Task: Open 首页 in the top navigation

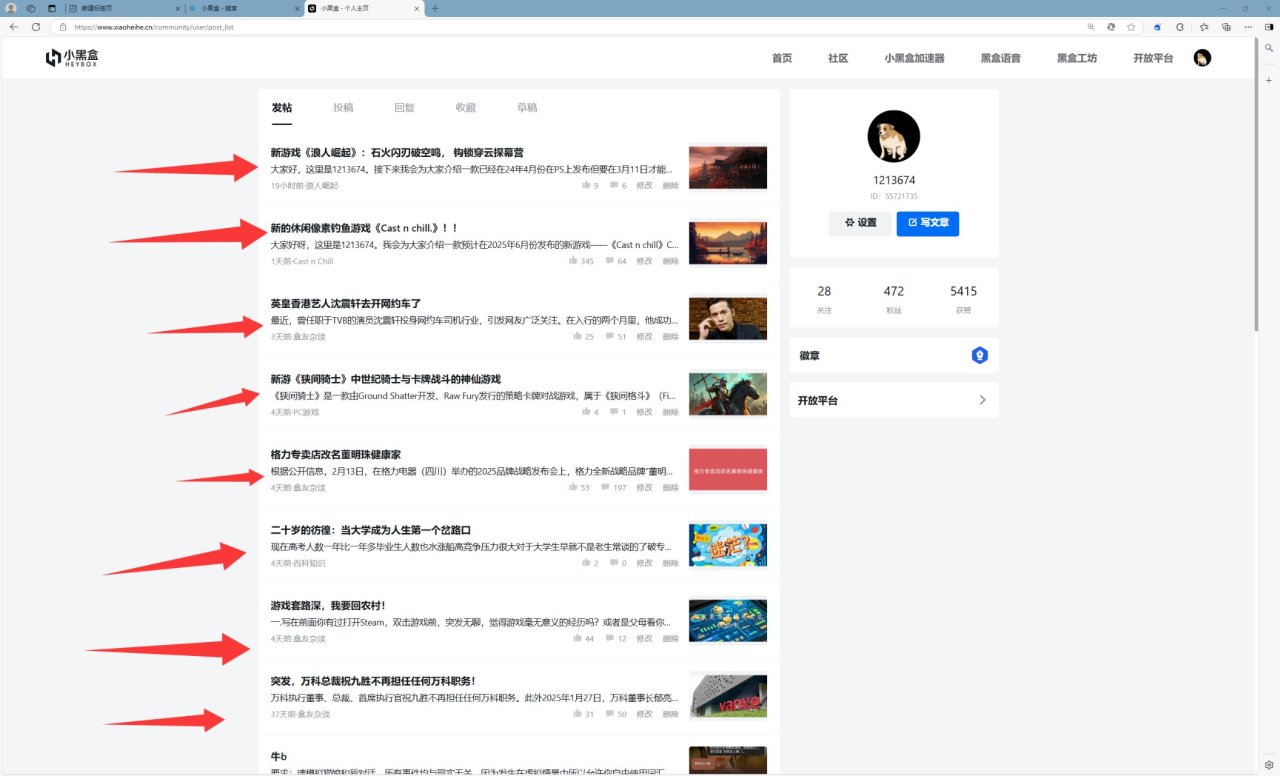Action: coord(782,58)
